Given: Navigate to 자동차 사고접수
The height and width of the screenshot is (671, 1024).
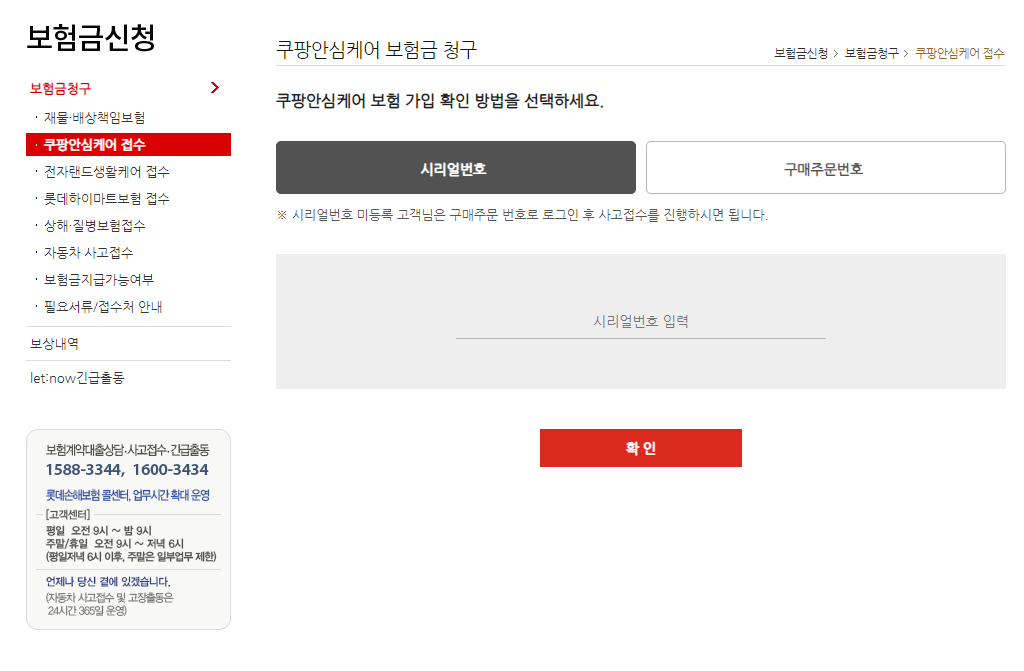Looking at the screenshot, I should point(89,252).
